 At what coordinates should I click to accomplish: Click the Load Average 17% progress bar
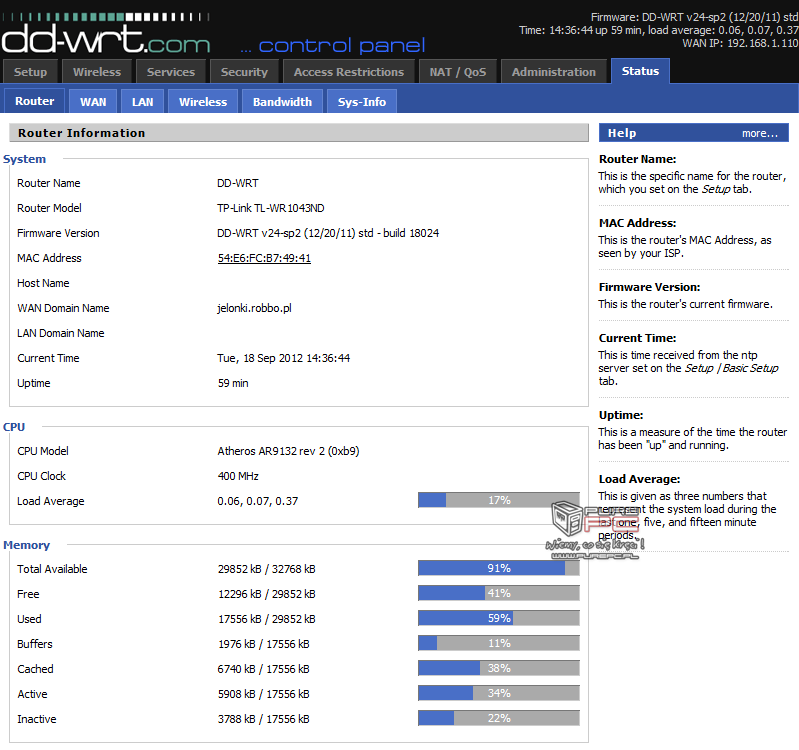coord(498,500)
